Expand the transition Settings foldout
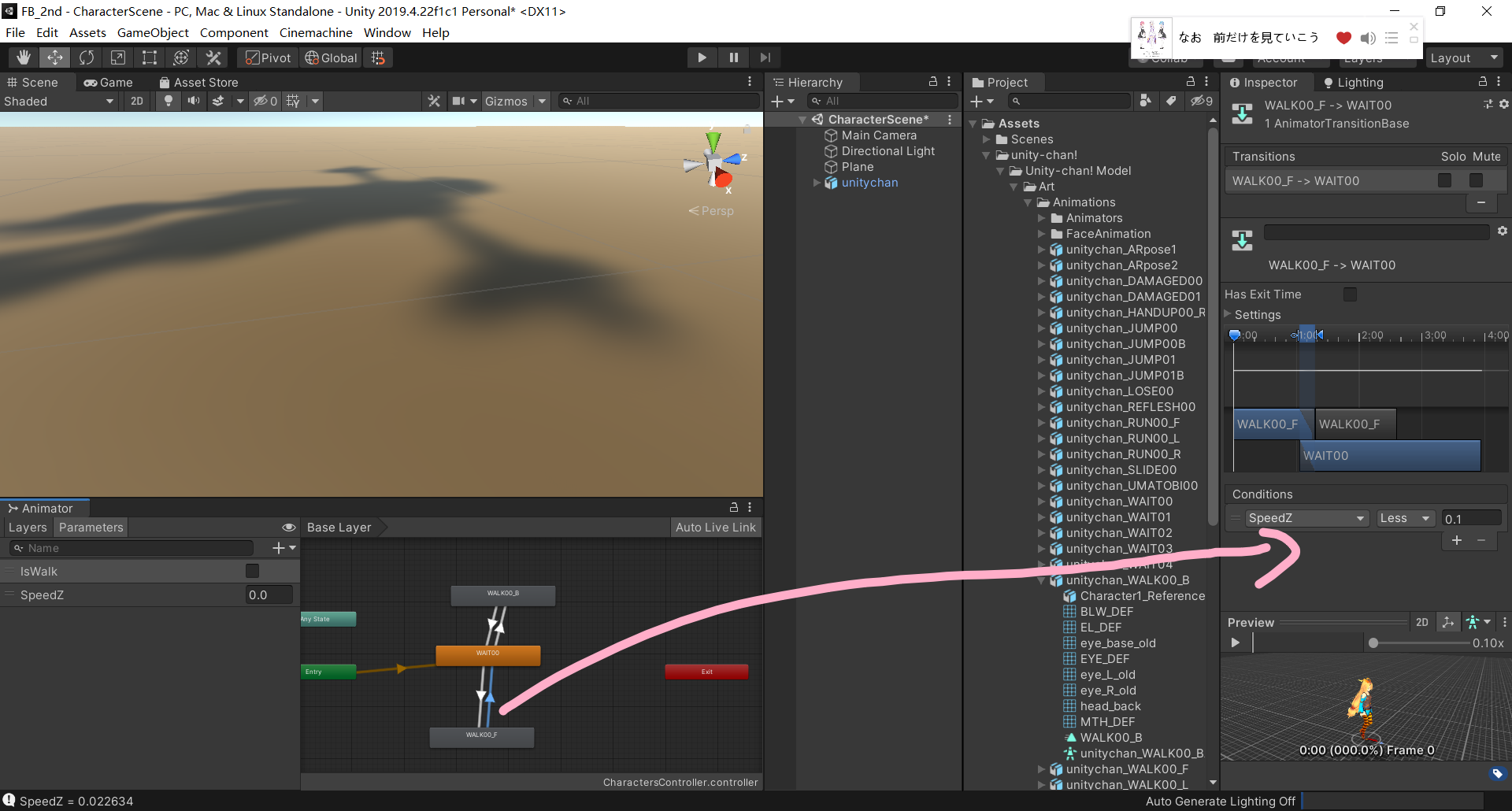Viewport: 1512px width, 811px height. [x=1228, y=314]
